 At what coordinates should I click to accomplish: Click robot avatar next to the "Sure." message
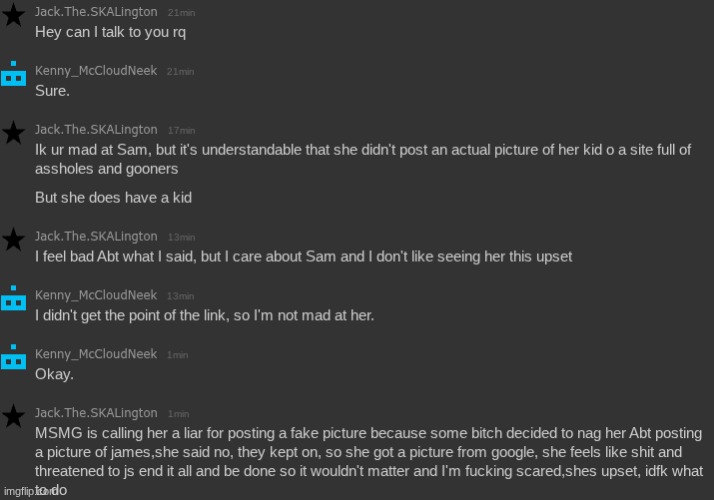tap(13, 75)
